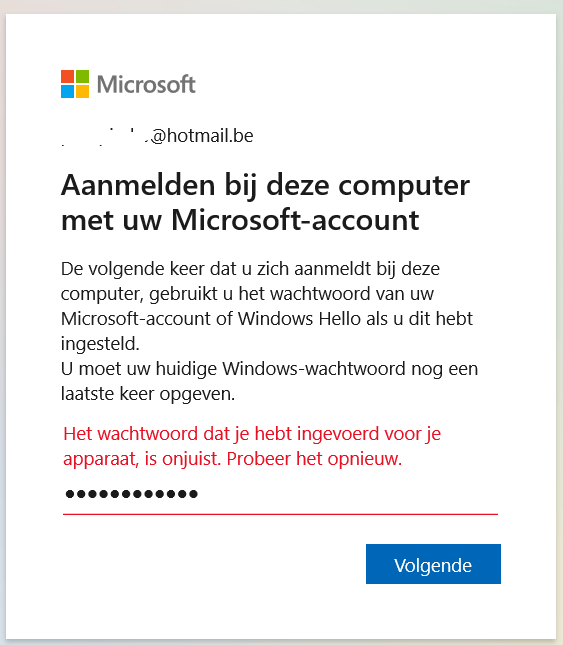Viewport: 563px width, 645px height.
Task: Click the red square of Microsoft logo
Action: [x=67, y=77]
